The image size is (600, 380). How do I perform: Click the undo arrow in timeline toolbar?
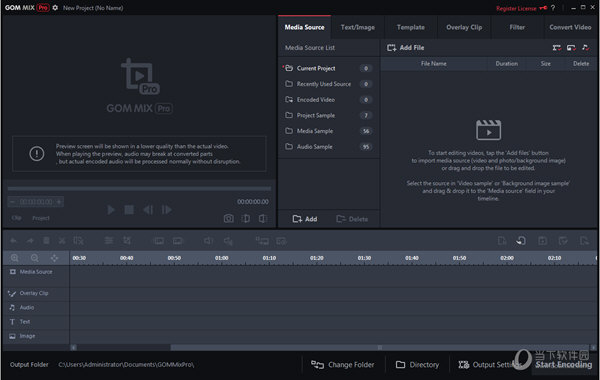coord(13,241)
